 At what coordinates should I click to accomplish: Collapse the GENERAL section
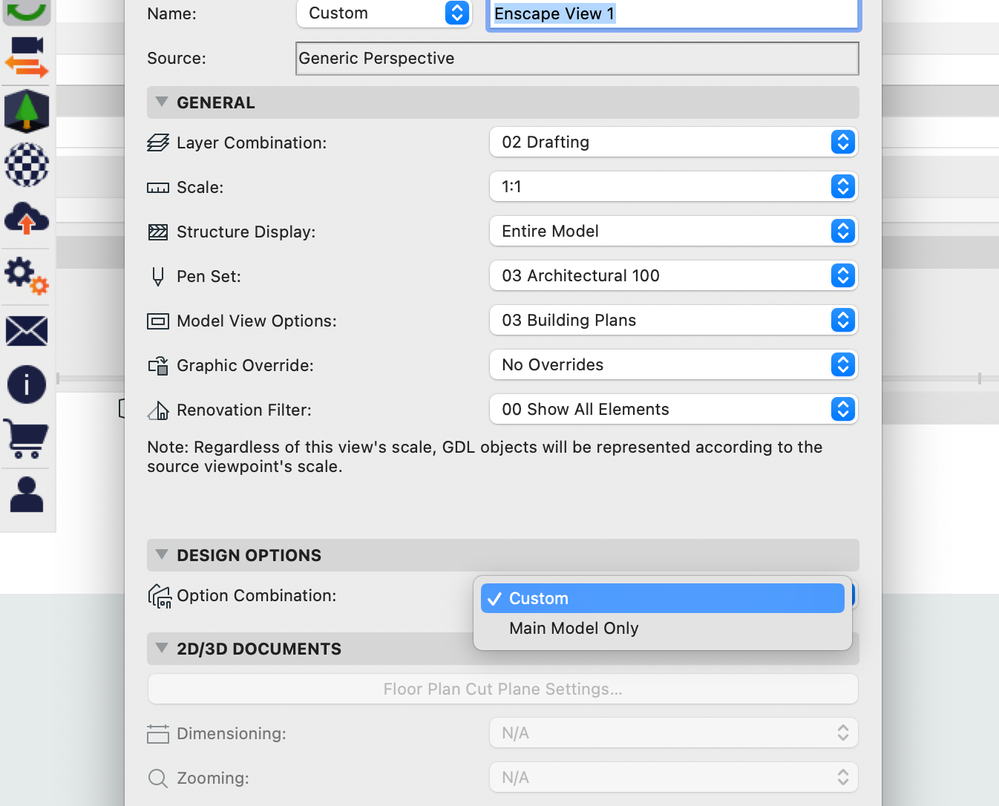pyautogui.click(x=161, y=102)
